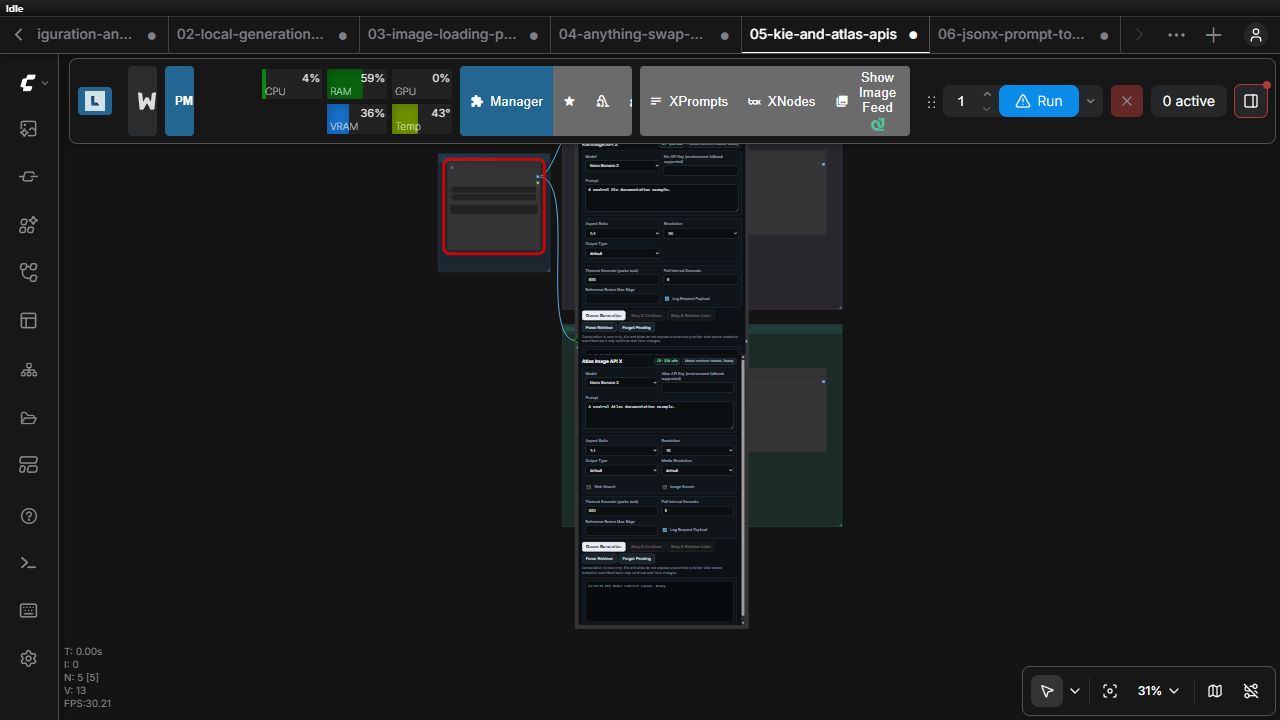Screen dimensions: 1280x720
Task: Open the settings gear icon
Action: coord(28,658)
